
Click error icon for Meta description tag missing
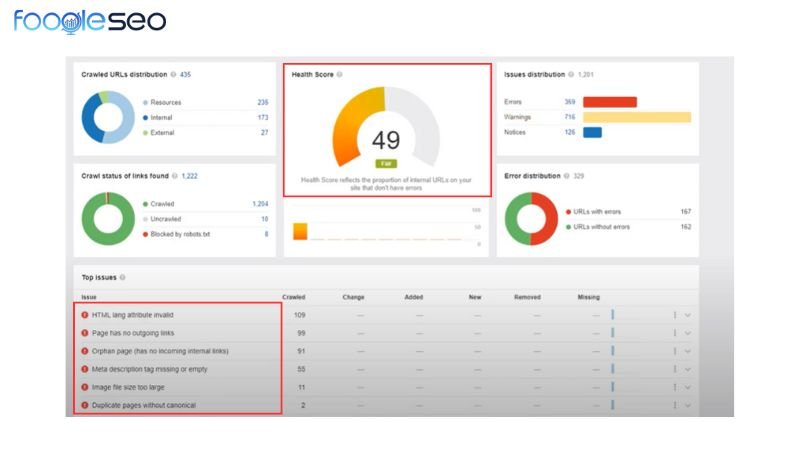point(85,369)
